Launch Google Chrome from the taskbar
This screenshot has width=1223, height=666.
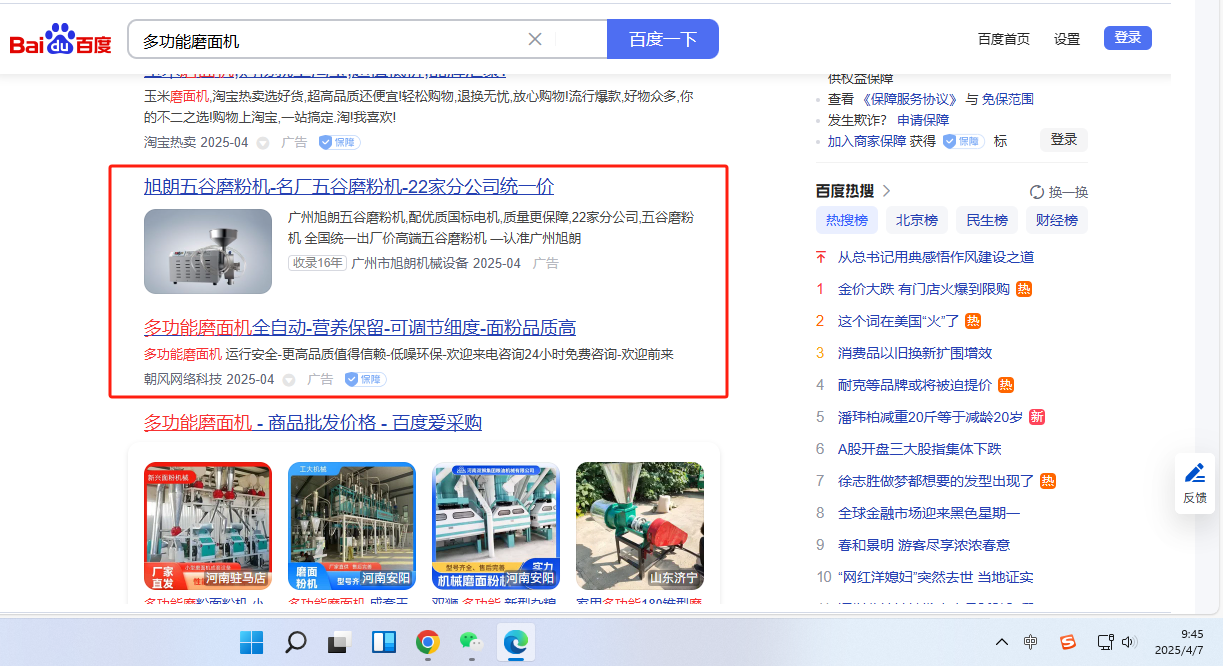point(428,642)
